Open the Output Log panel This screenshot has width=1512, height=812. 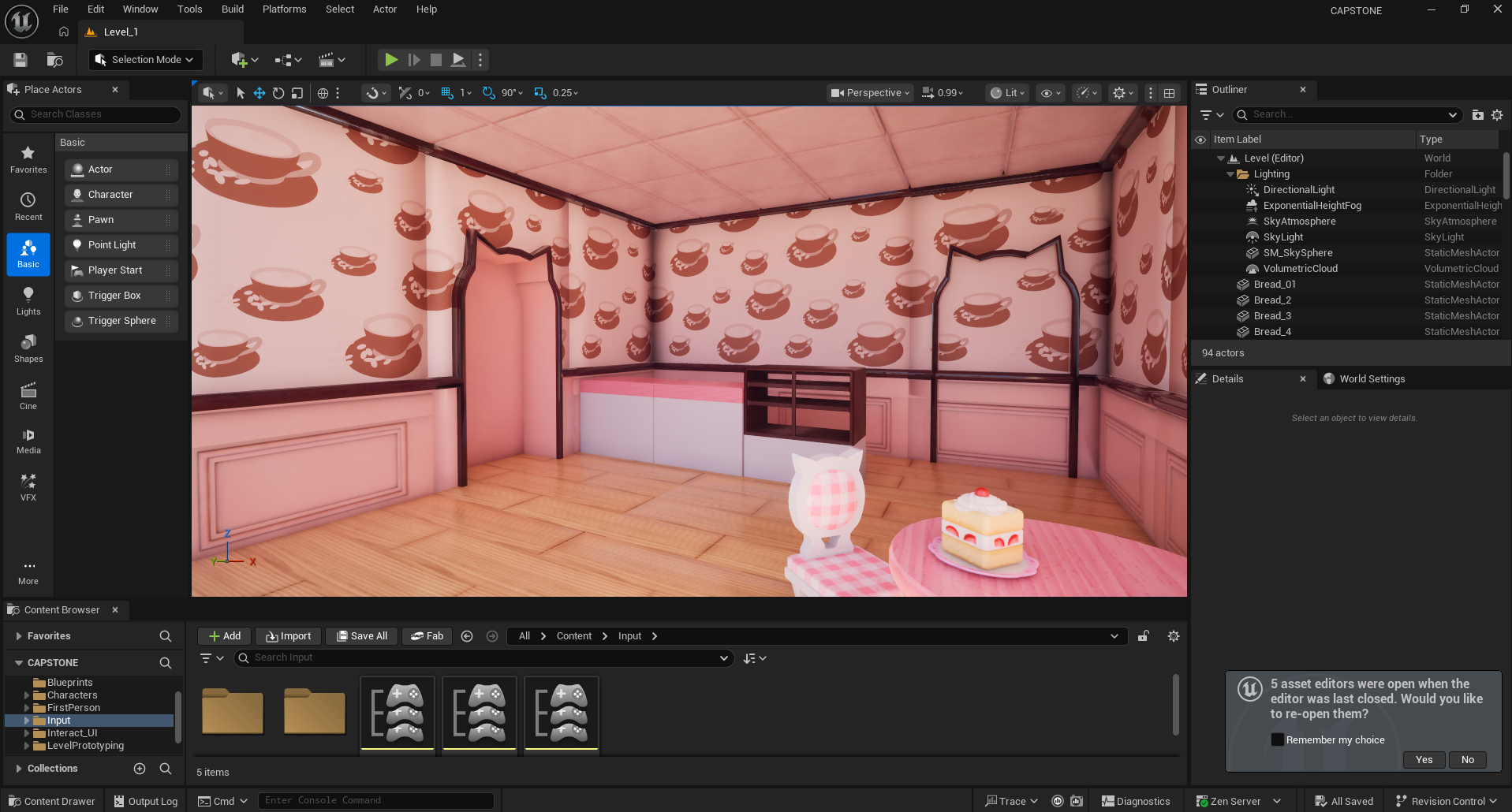[146, 801]
